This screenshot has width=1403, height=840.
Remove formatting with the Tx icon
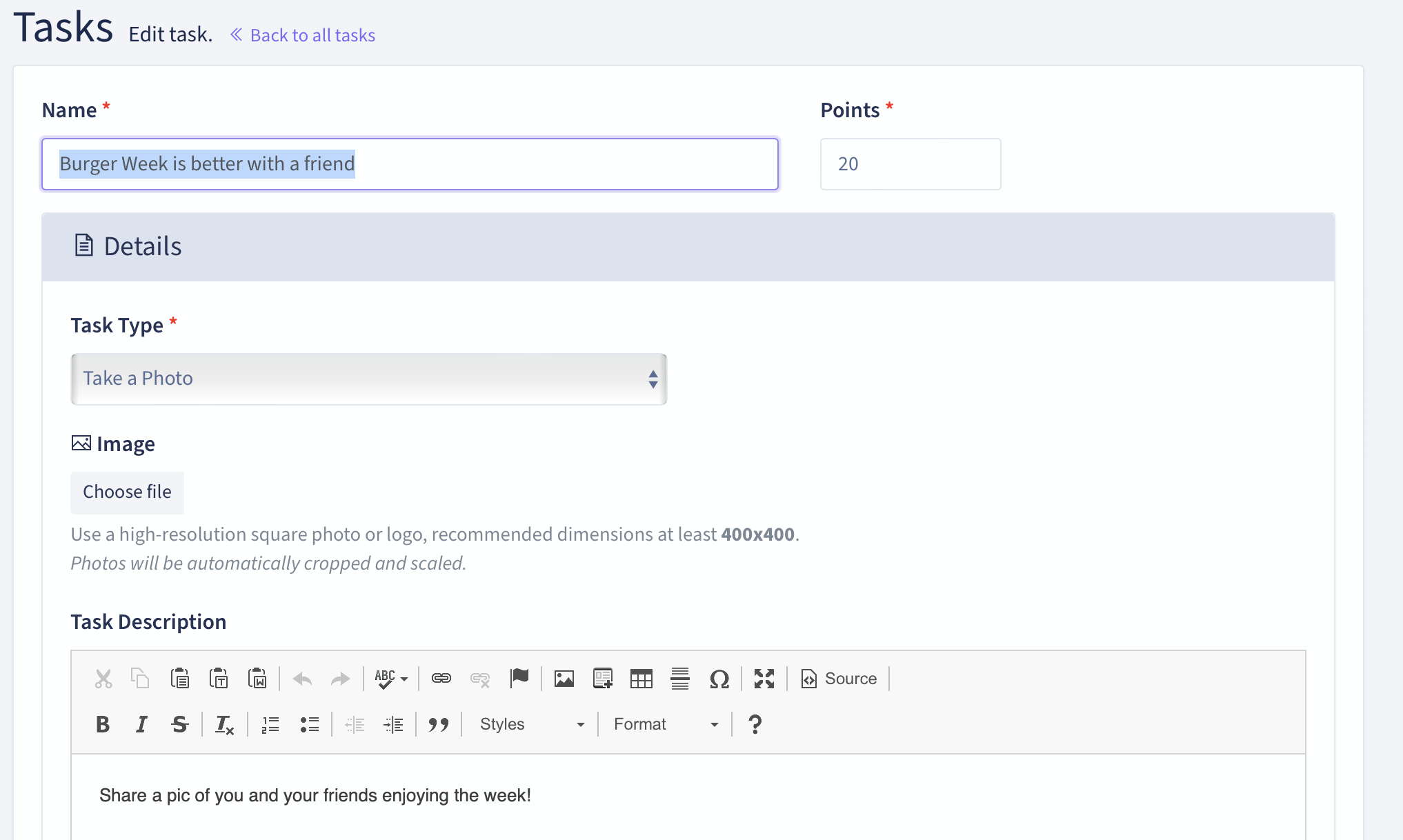click(x=225, y=724)
